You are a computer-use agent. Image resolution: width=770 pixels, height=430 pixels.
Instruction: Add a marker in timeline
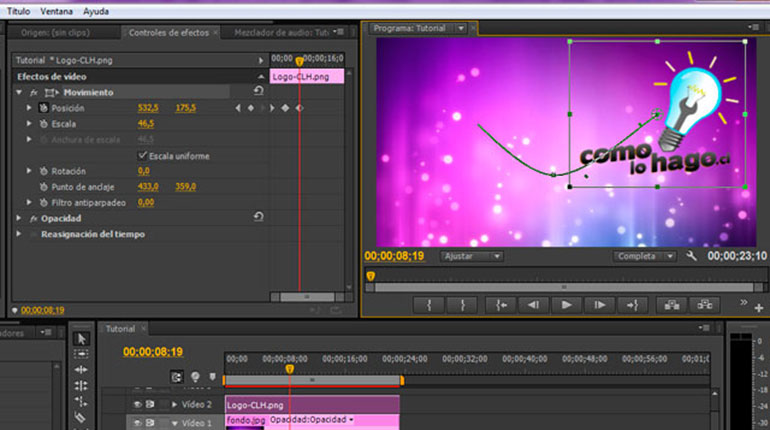pyautogui.click(x=212, y=376)
